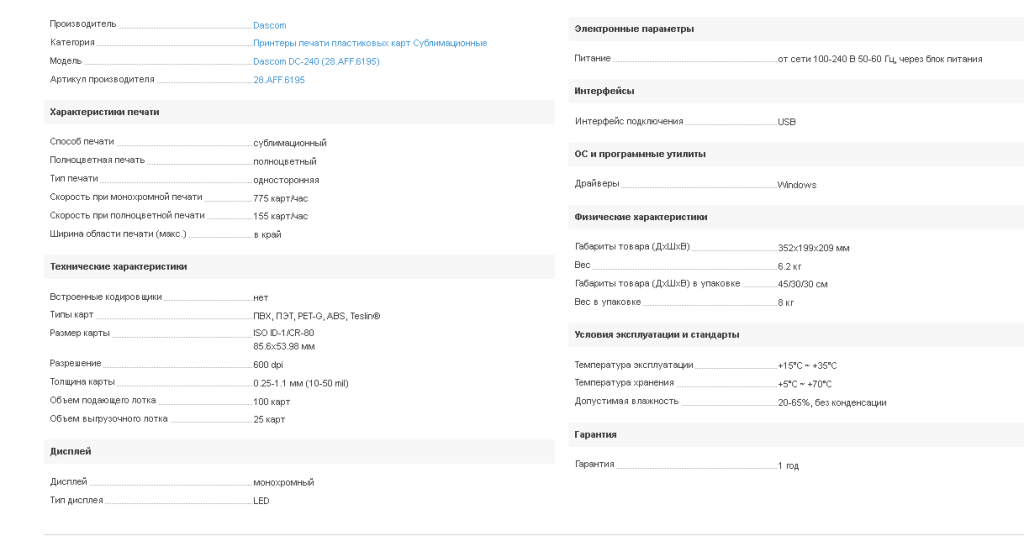
Task: Click the 28.AFF.6195 manufacturer article link
Action: coord(279,80)
